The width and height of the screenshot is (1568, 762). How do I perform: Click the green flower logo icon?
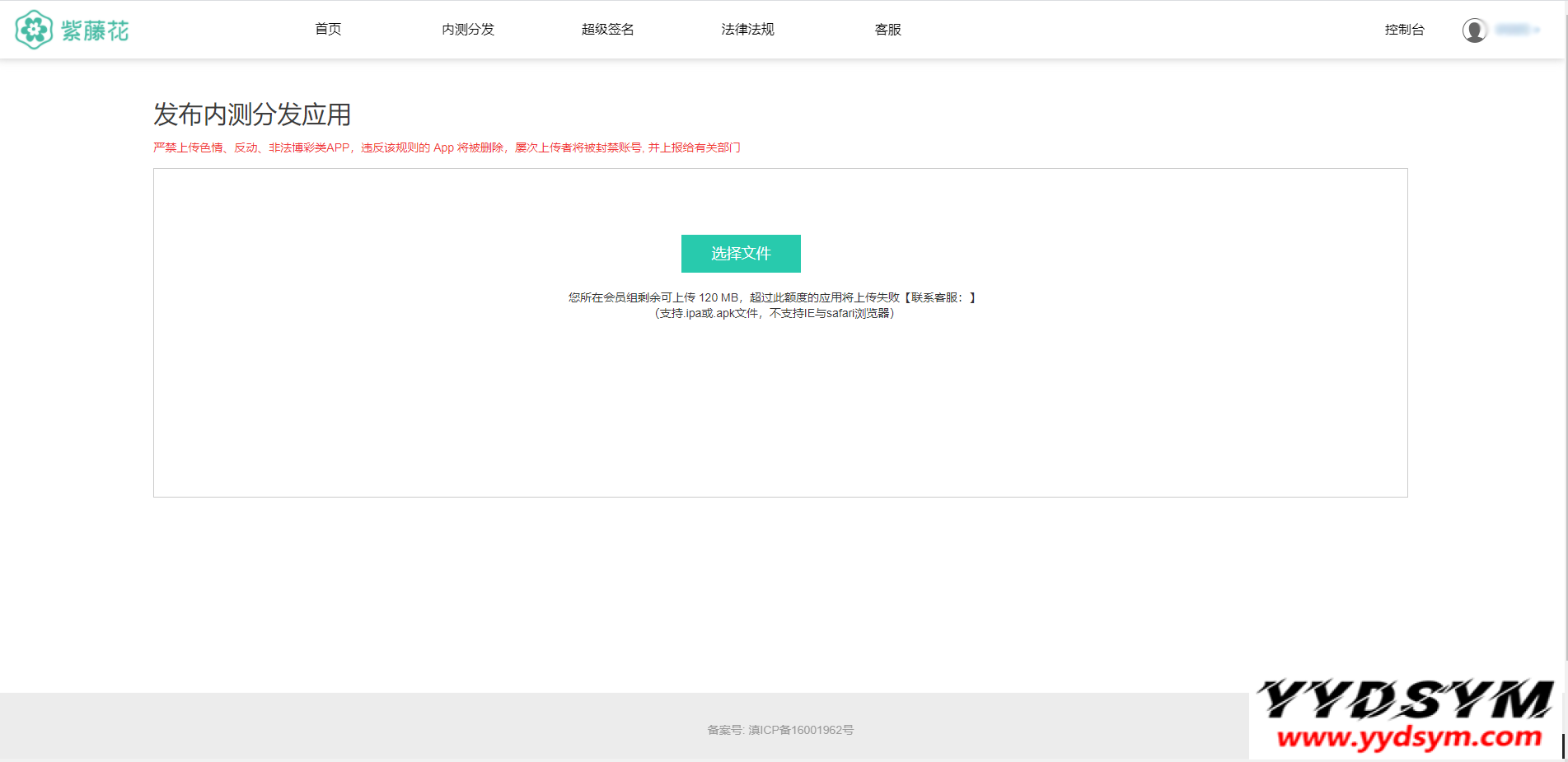tap(34, 30)
